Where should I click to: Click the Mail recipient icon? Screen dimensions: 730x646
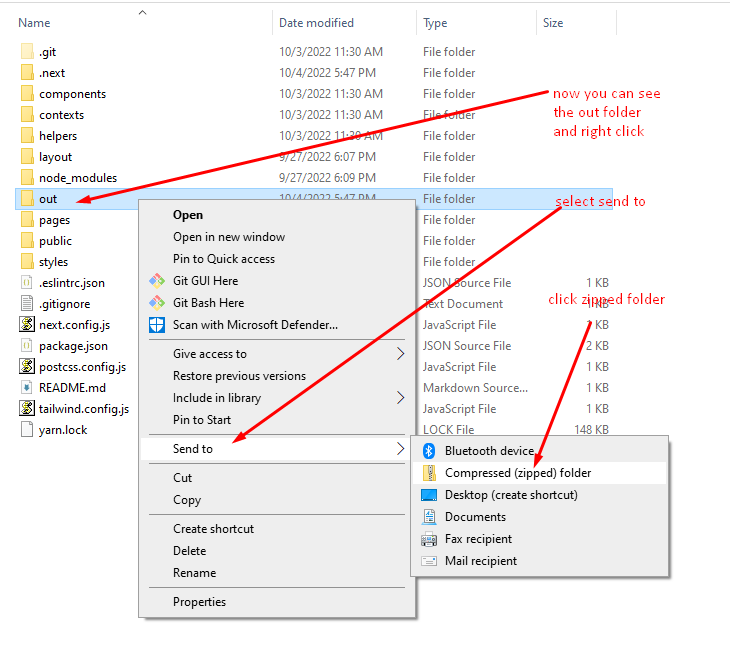[429, 561]
